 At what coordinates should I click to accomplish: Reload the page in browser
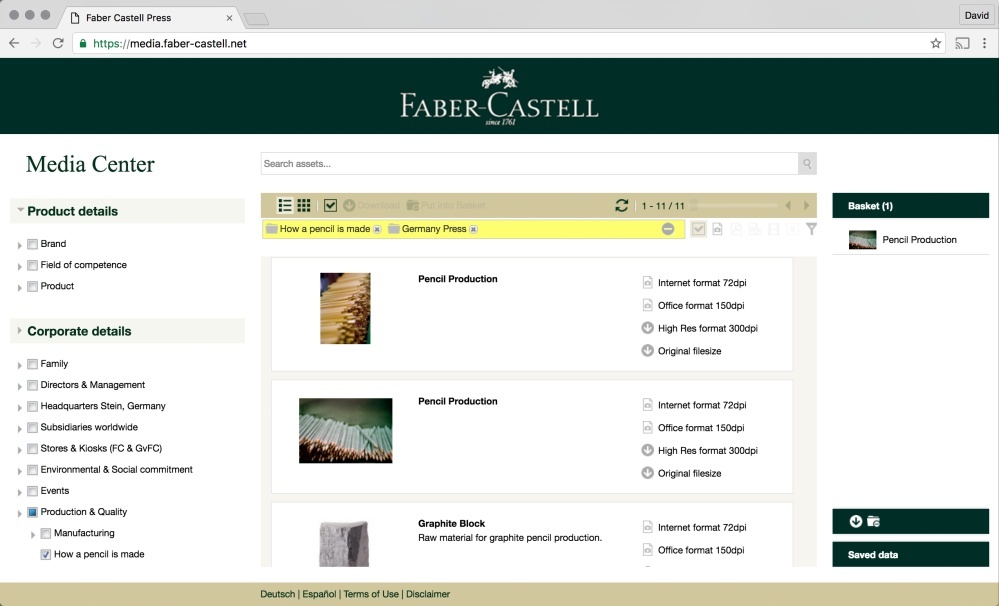pos(58,43)
